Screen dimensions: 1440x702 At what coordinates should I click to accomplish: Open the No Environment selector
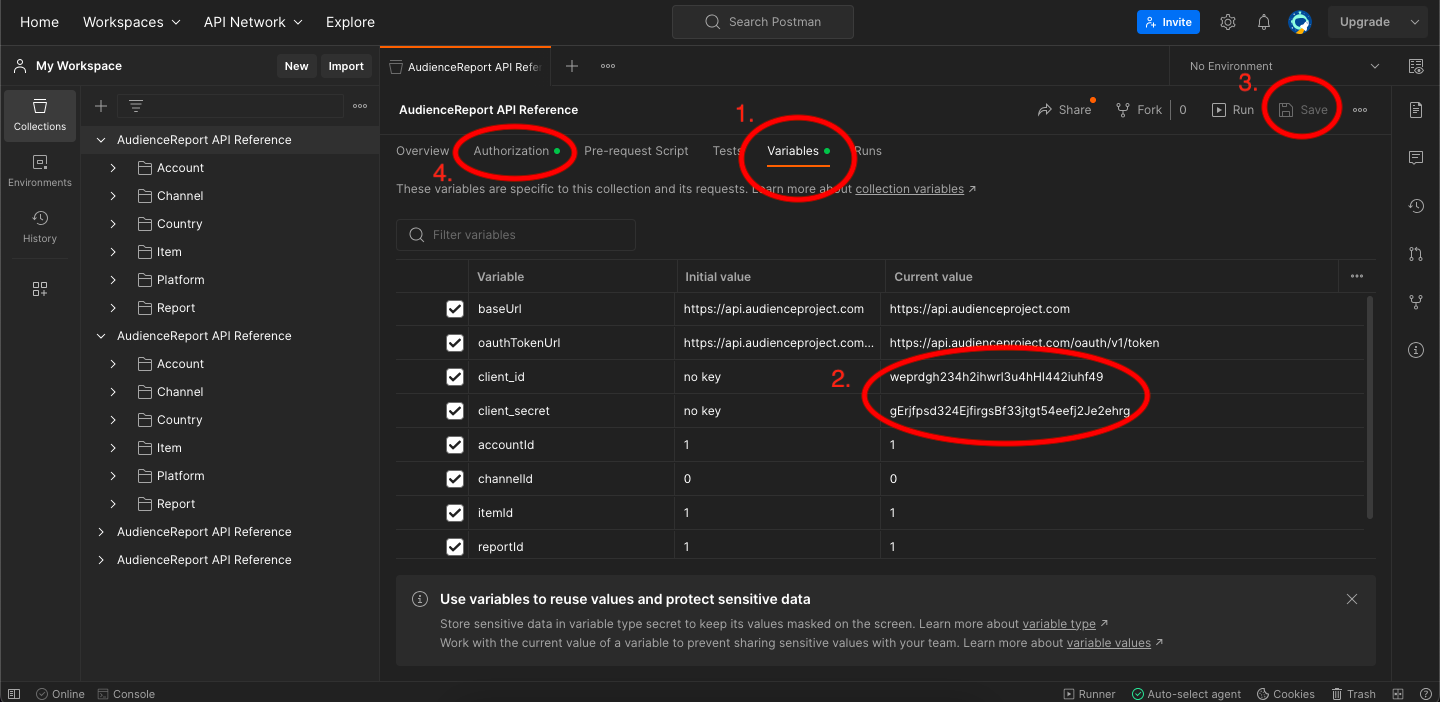pos(1284,66)
